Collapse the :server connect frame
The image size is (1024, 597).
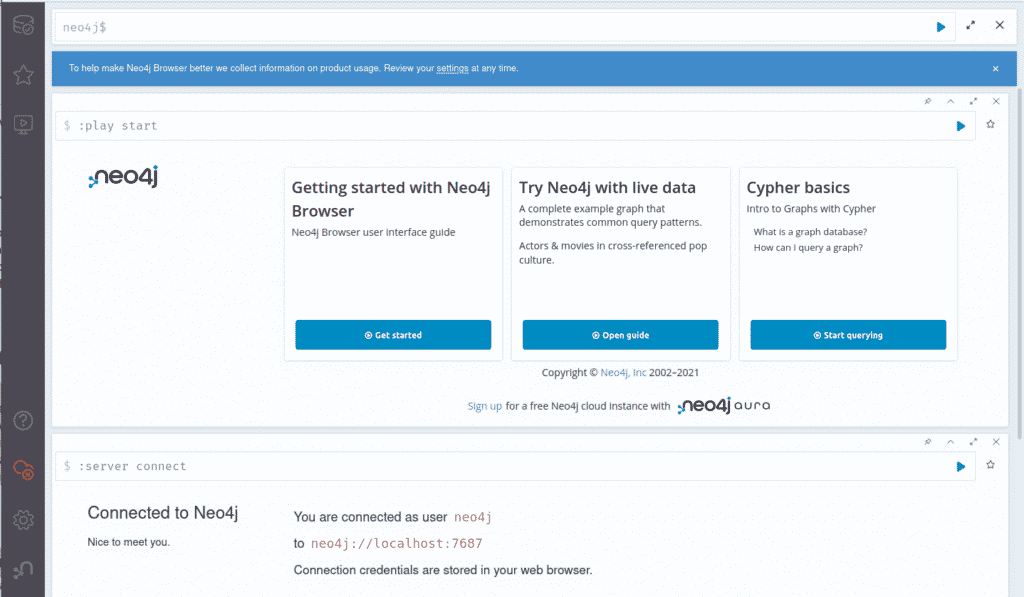pyautogui.click(x=951, y=441)
